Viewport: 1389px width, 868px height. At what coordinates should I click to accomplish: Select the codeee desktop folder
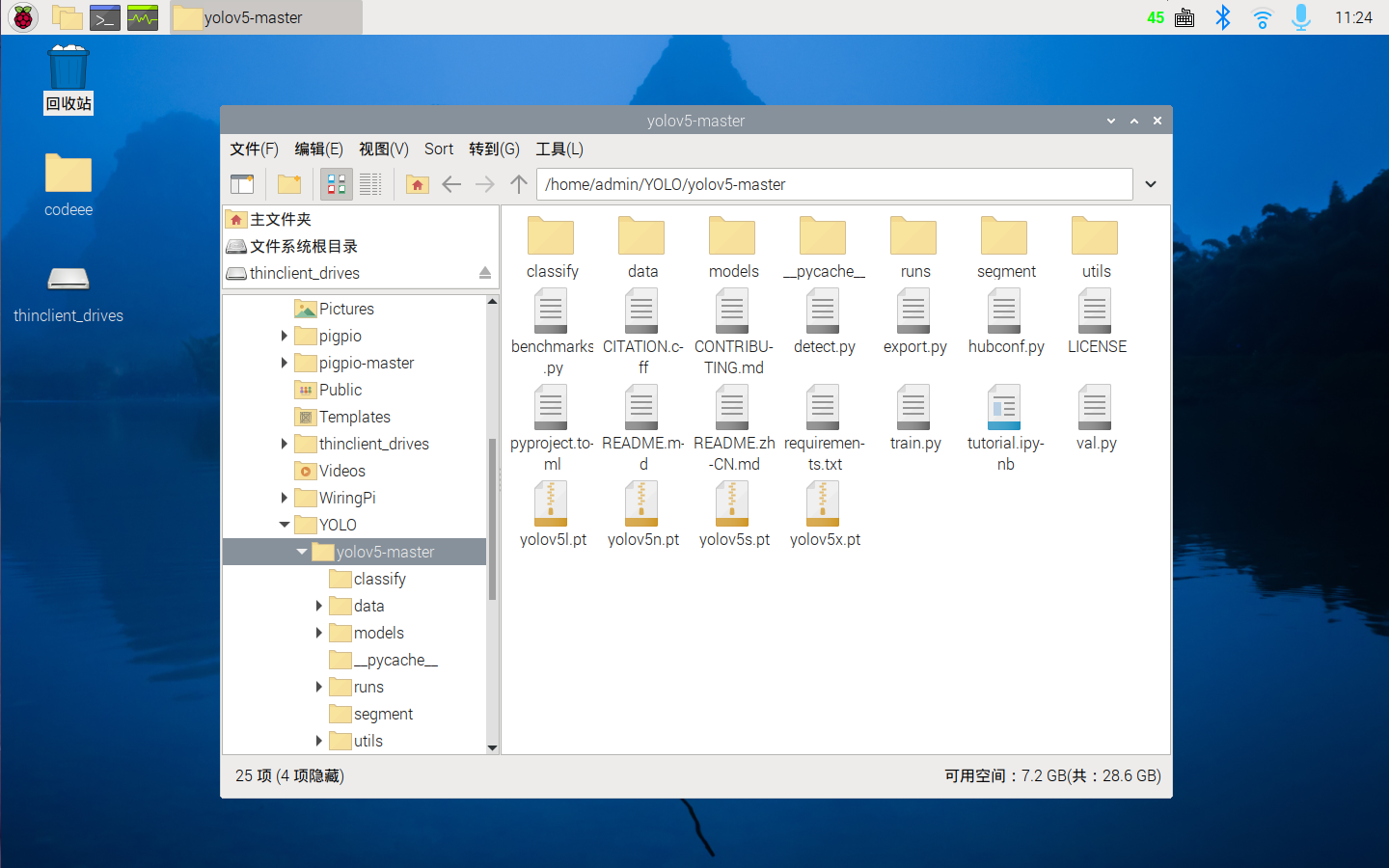point(68,185)
